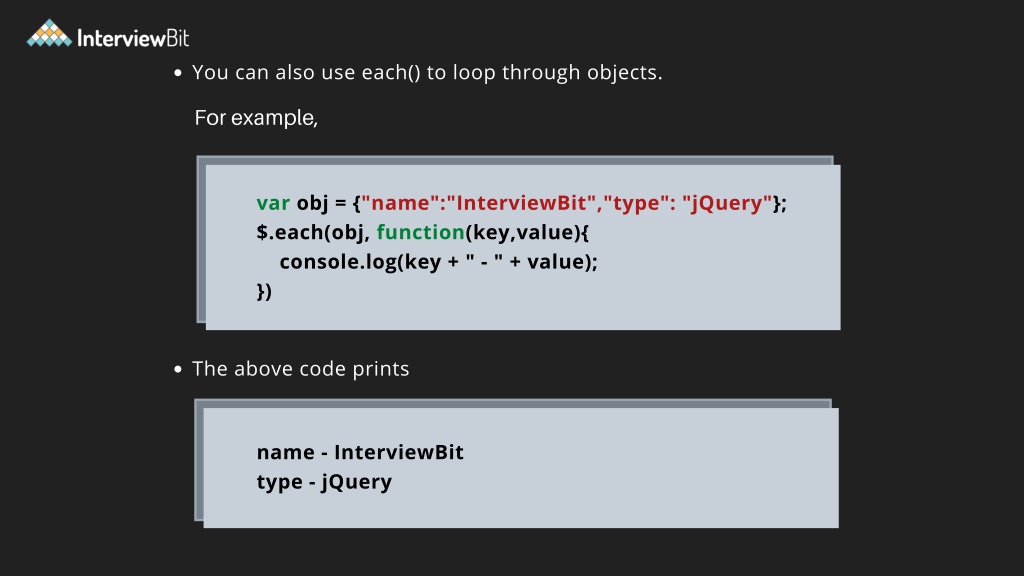Click the green "var" keyword in code
The height and width of the screenshot is (576, 1024).
coord(273,203)
